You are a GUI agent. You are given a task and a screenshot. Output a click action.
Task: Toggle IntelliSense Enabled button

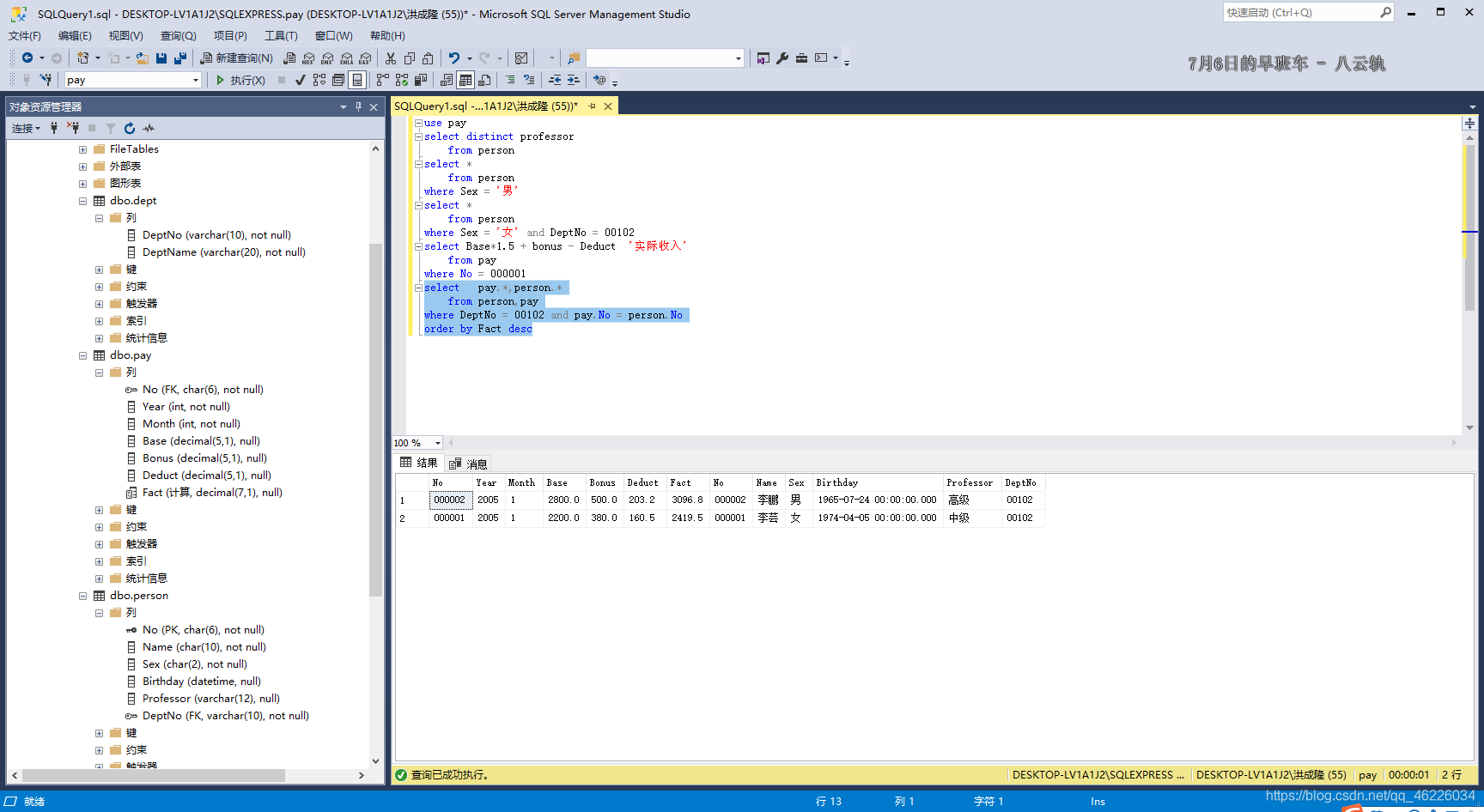[357, 80]
